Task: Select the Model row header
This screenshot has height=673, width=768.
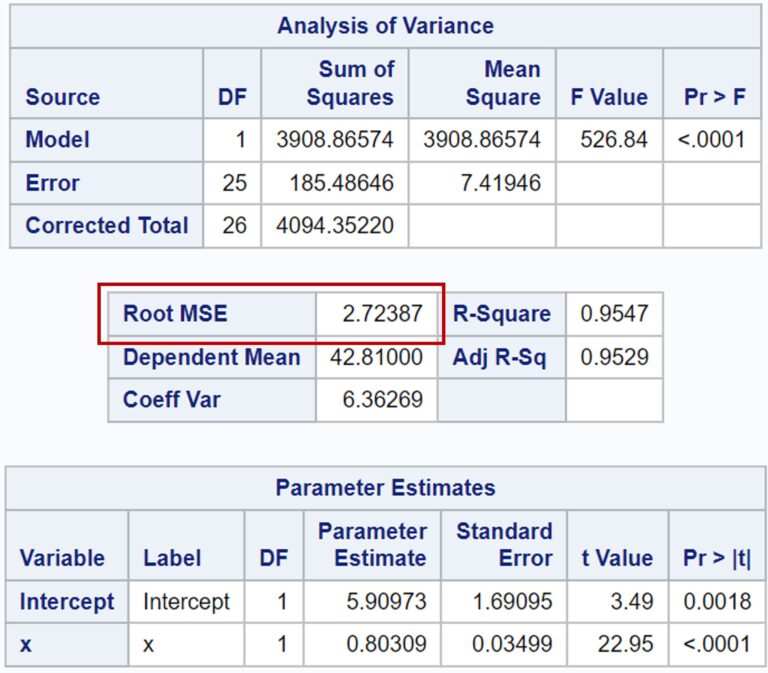Action: [x=106, y=140]
